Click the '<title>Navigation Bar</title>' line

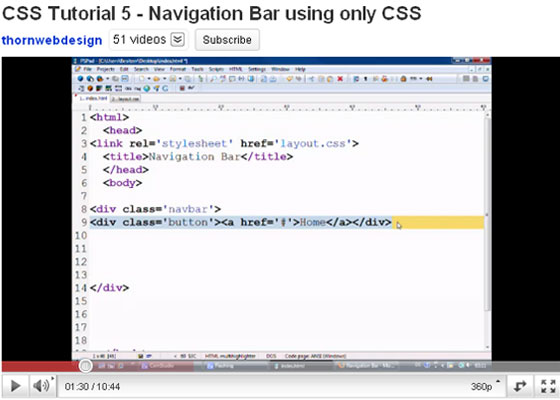pyautogui.click(x=198, y=156)
